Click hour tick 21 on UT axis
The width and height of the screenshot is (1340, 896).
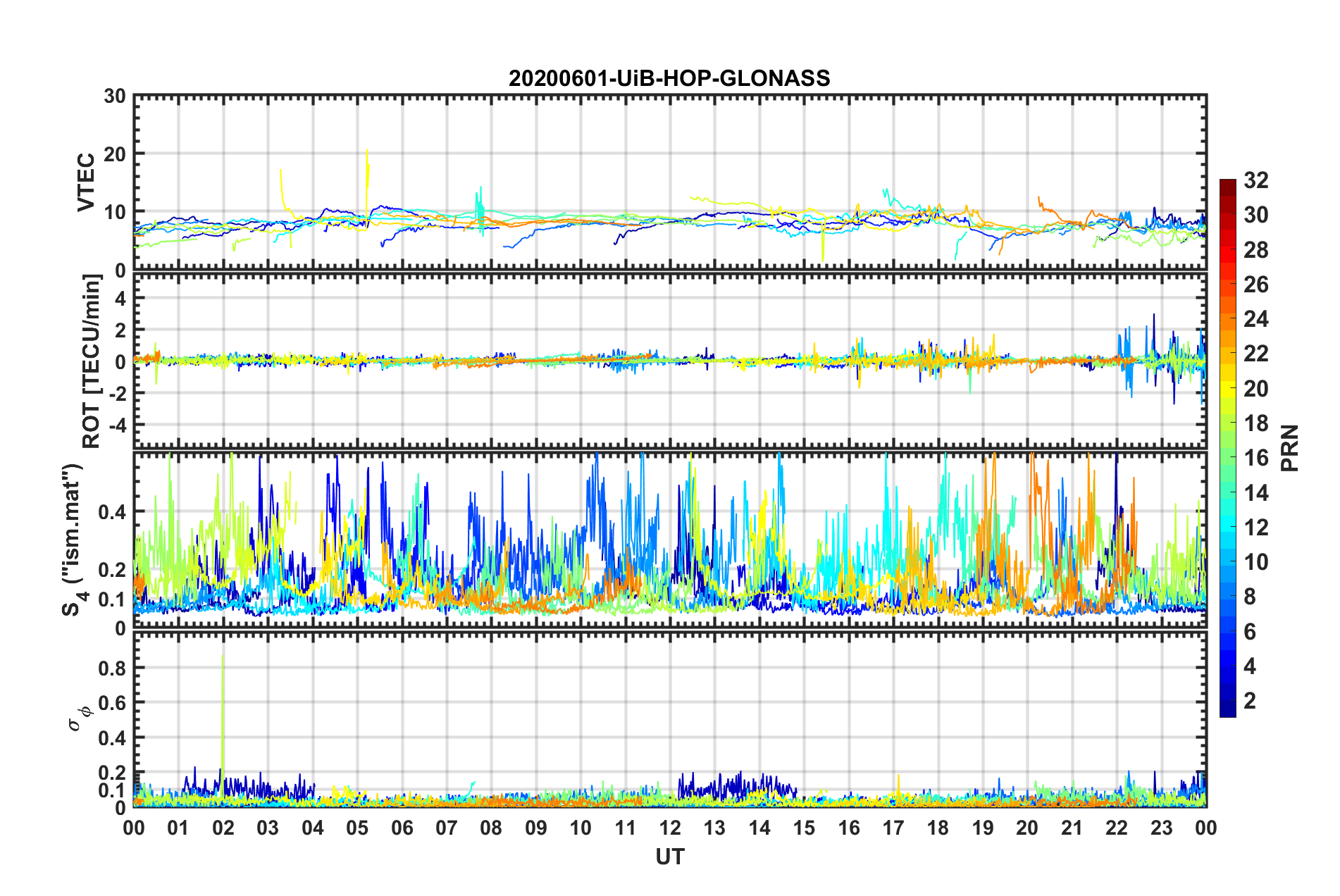[1072, 828]
